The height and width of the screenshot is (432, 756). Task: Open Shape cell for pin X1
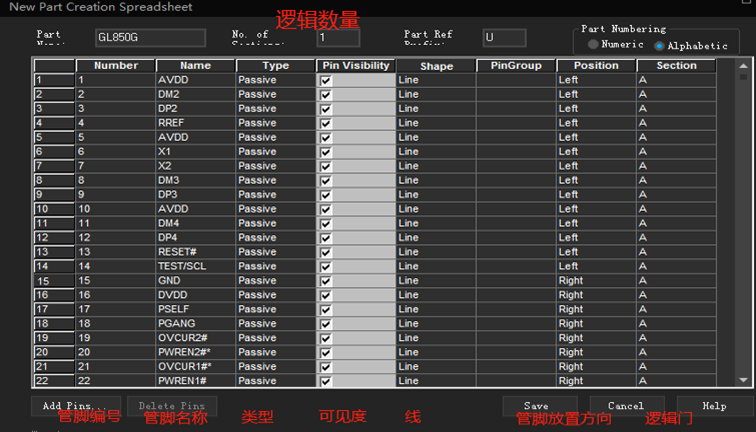436,152
